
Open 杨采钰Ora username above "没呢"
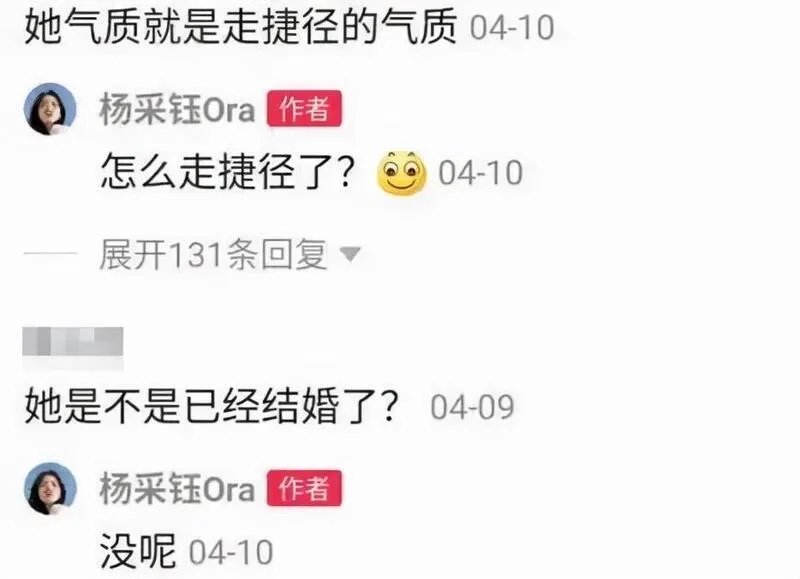[x=177, y=488]
